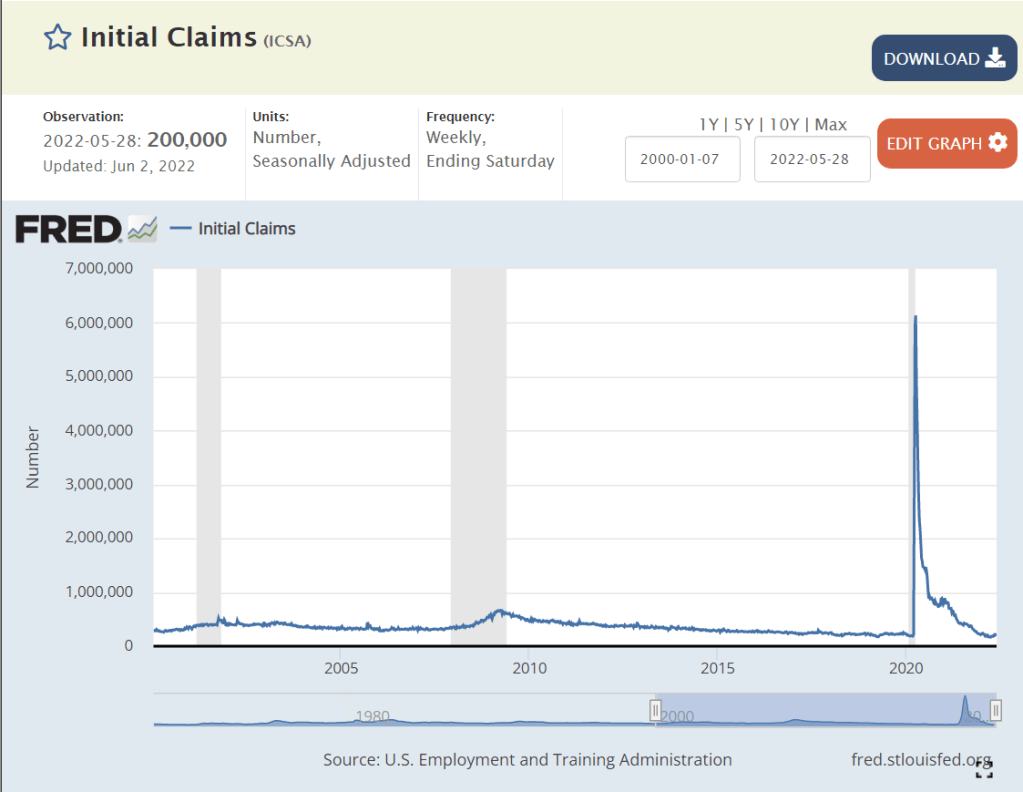Click the 1980 area in timeline navigator

point(372,715)
